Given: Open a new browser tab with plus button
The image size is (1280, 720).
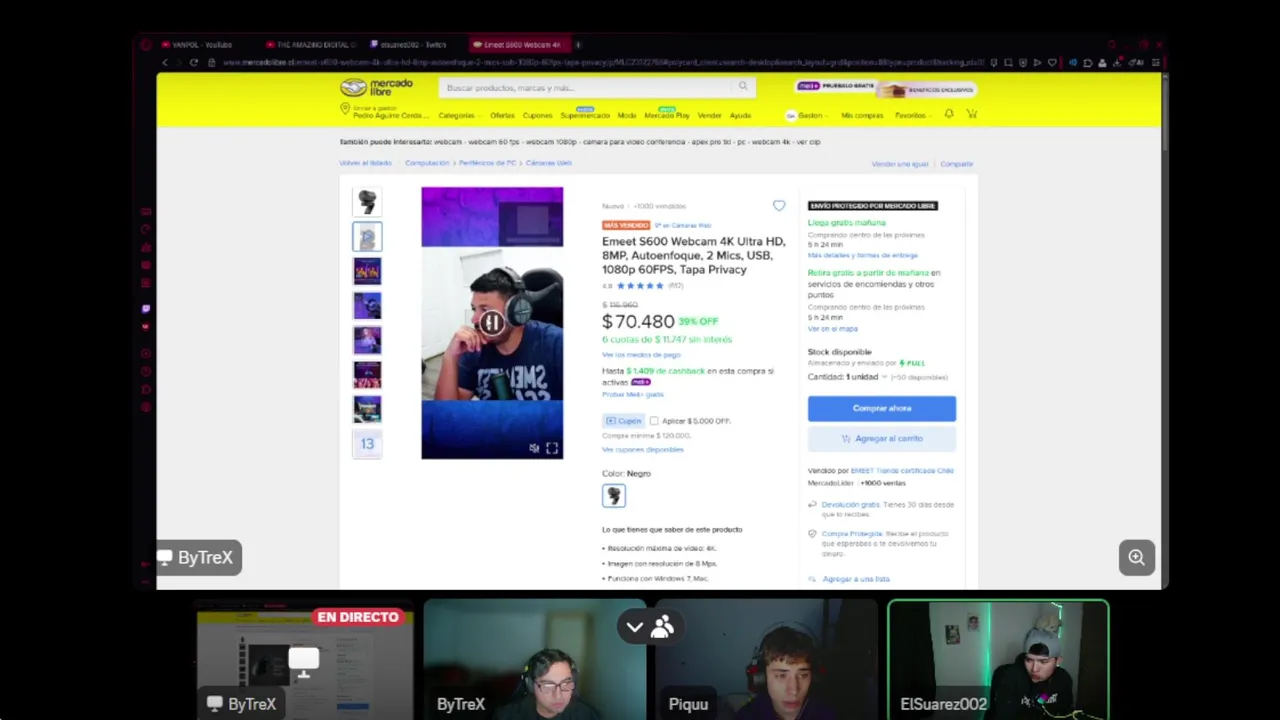Looking at the screenshot, I should click(x=578, y=45).
